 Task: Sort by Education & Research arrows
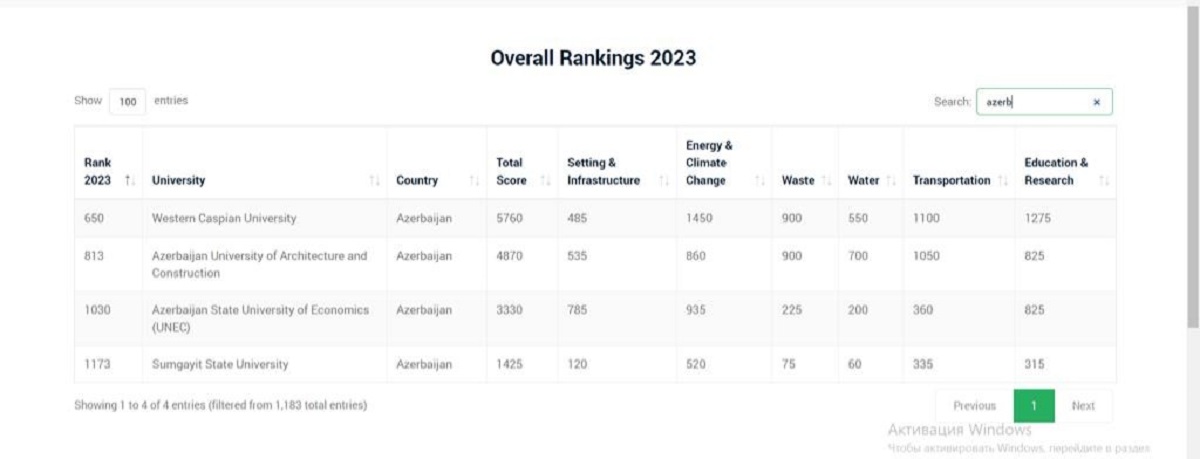pyautogui.click(x=1104, y=181)
